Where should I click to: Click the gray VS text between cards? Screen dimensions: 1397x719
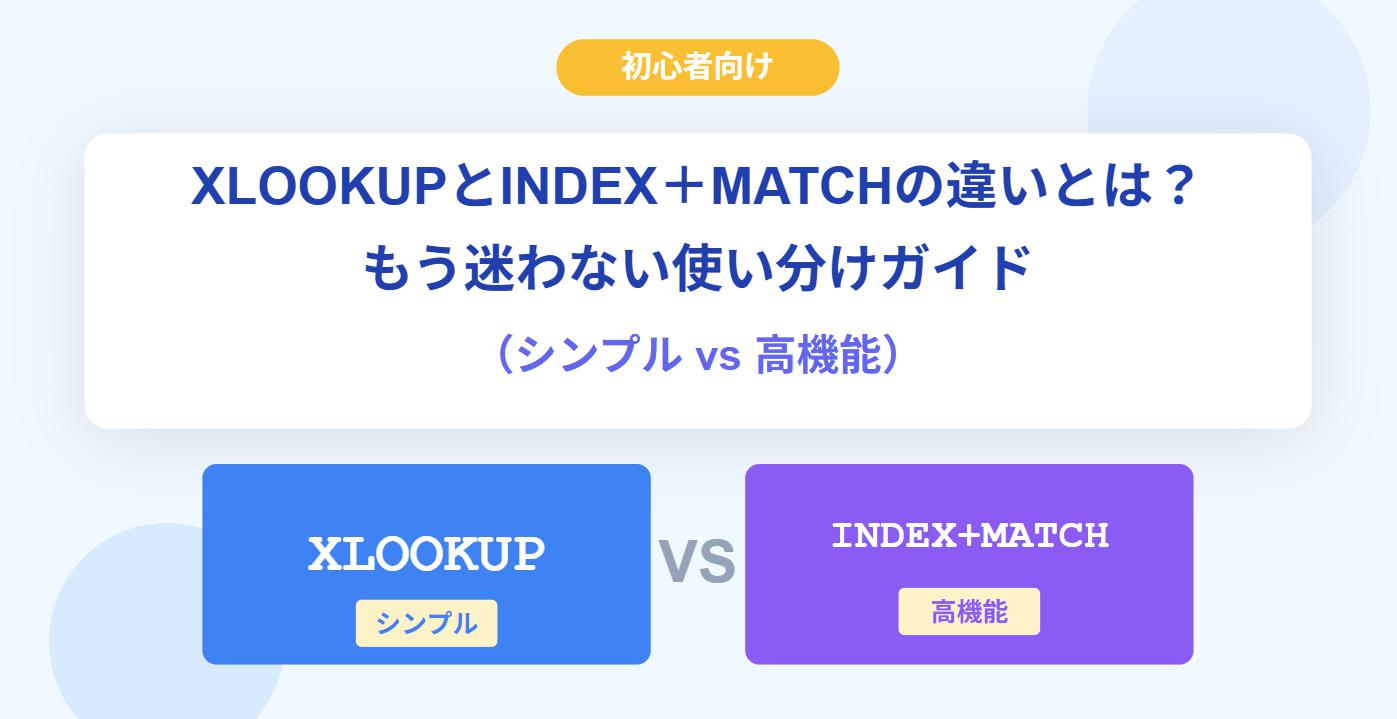pyautogui.click(x=697, y=562)
